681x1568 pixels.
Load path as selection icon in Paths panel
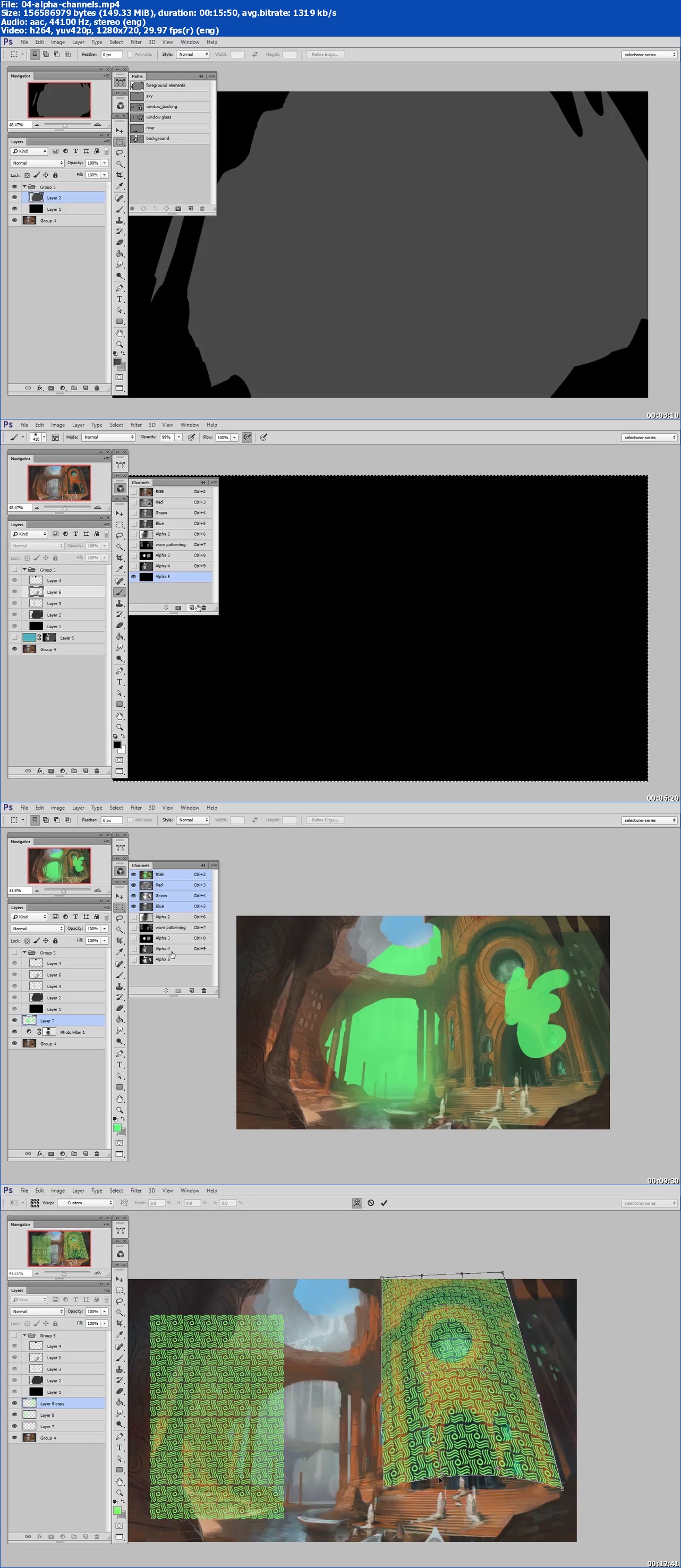[x=155, y=208]
